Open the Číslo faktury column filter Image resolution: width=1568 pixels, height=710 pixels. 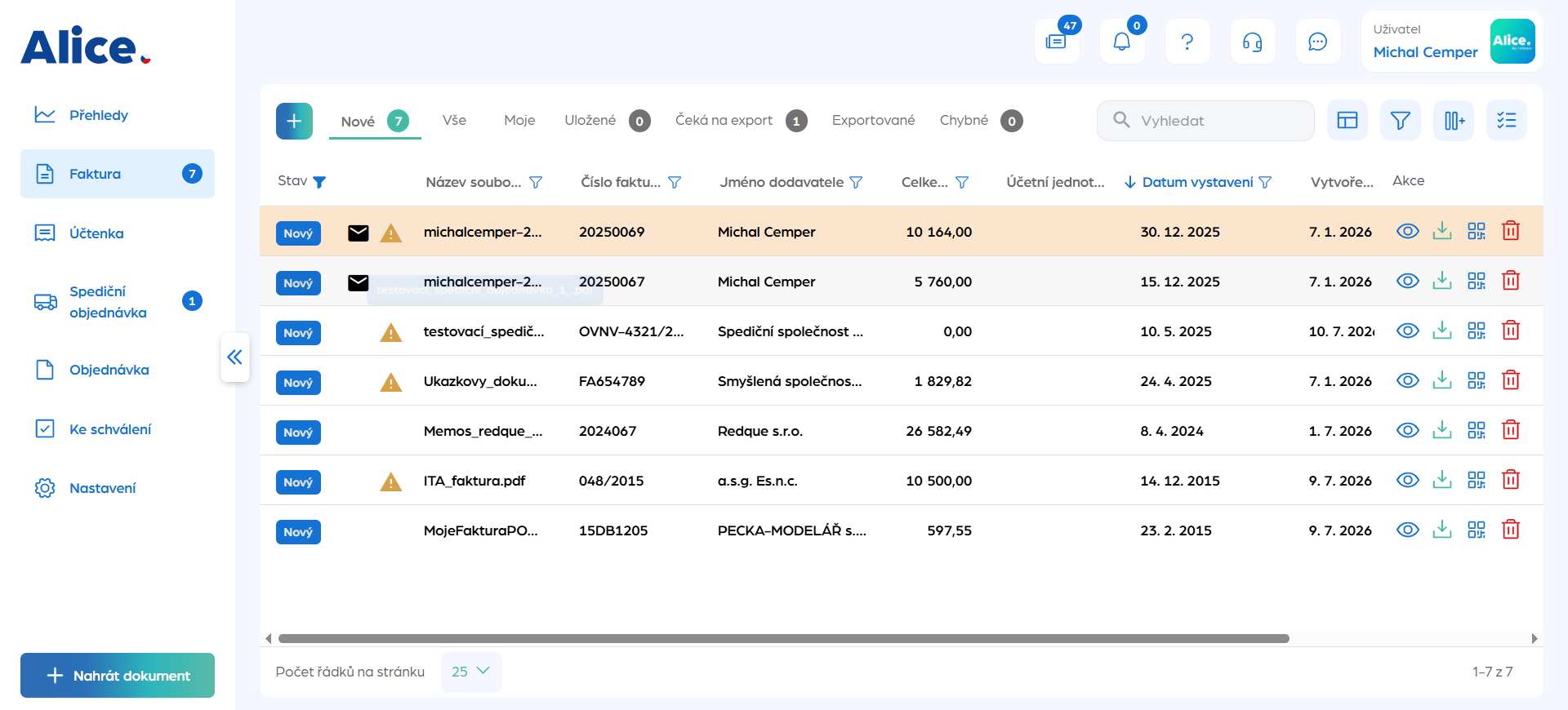pyautogui.click(x=675, y=182)
